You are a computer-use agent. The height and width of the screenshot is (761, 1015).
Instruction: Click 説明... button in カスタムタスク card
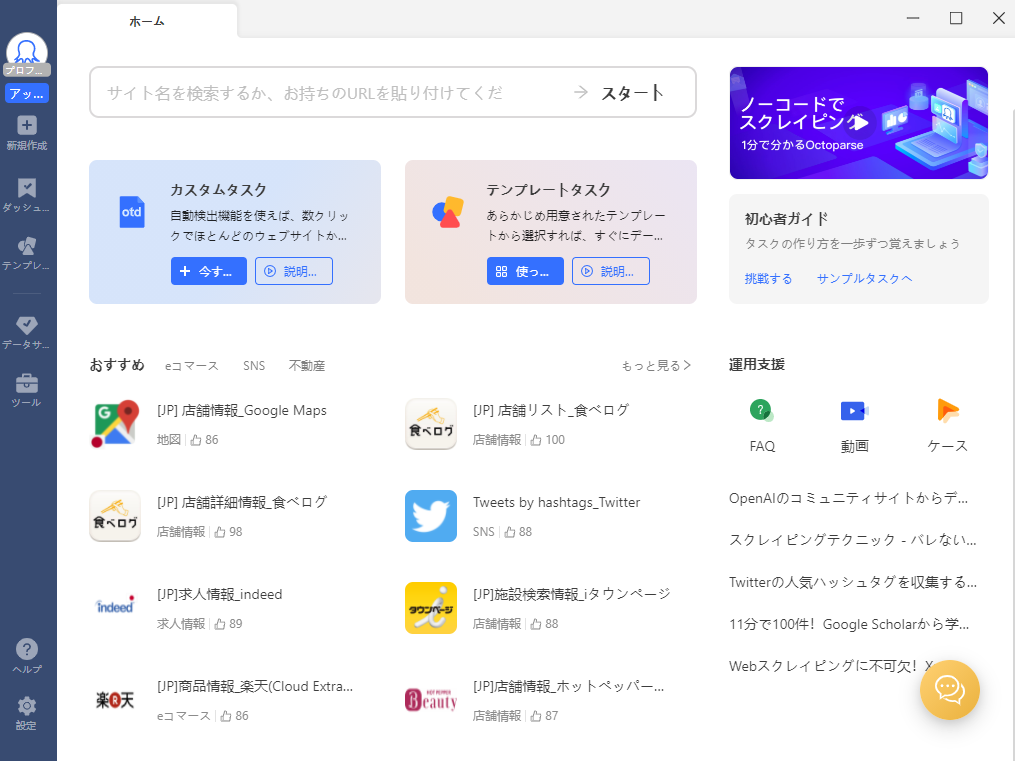[294, 271]
